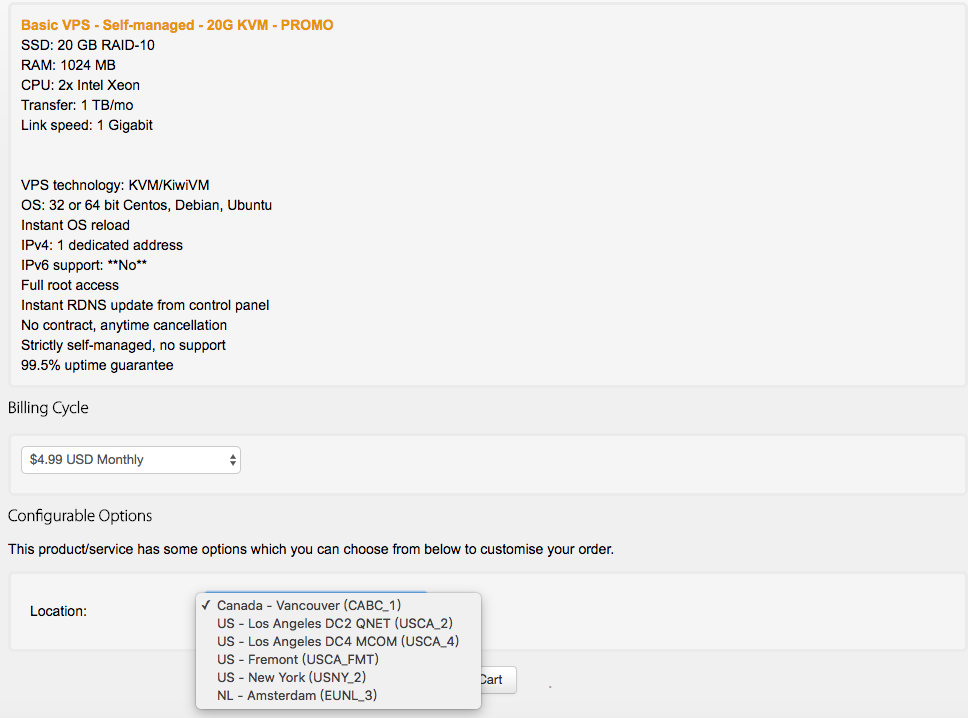Click the Transfer: 1 TB/mo line
The height and width of the screenshot is (718, 968).
(x=77, y=105)
